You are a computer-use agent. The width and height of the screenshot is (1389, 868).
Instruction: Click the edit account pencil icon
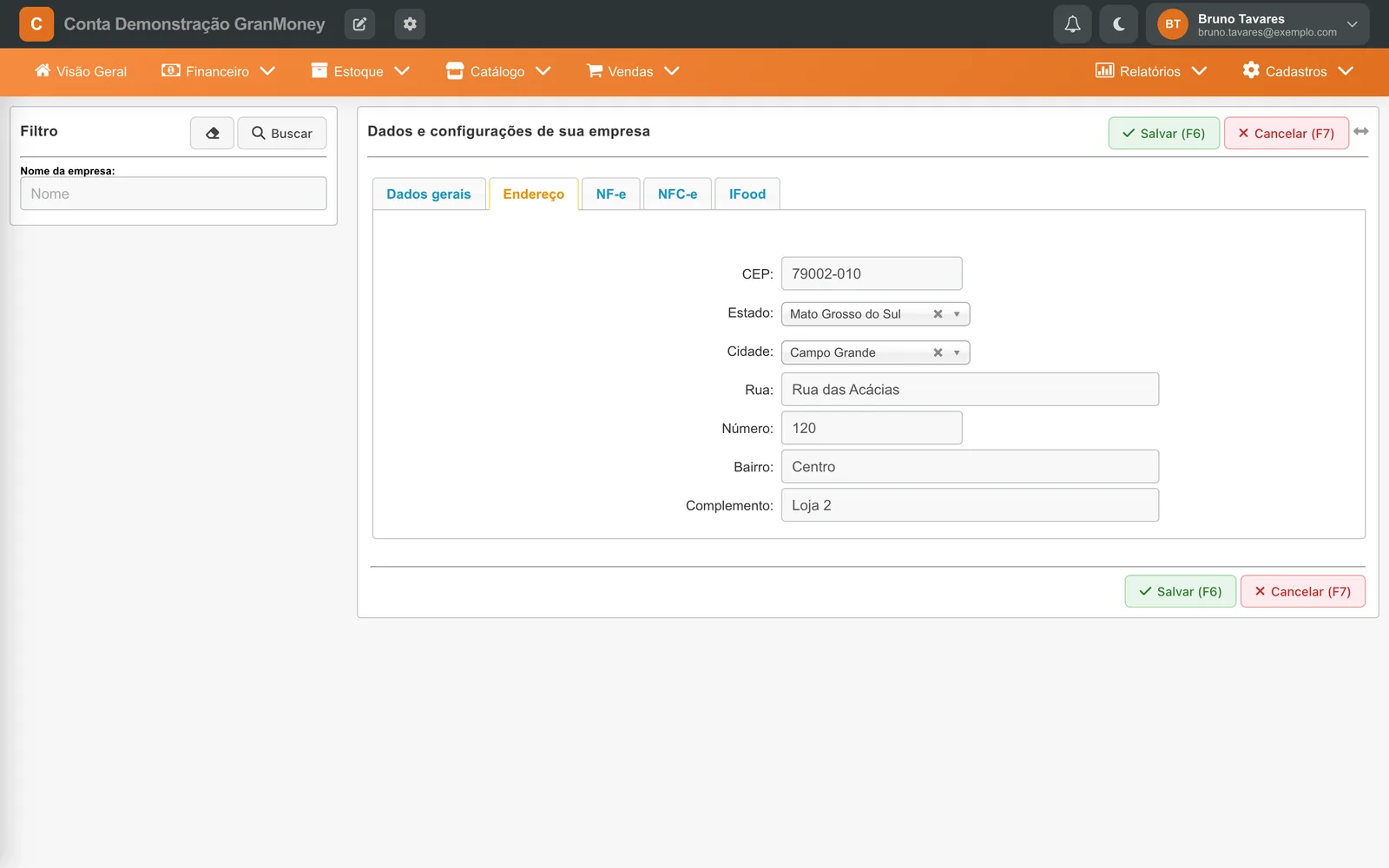(x=359, y=24)
